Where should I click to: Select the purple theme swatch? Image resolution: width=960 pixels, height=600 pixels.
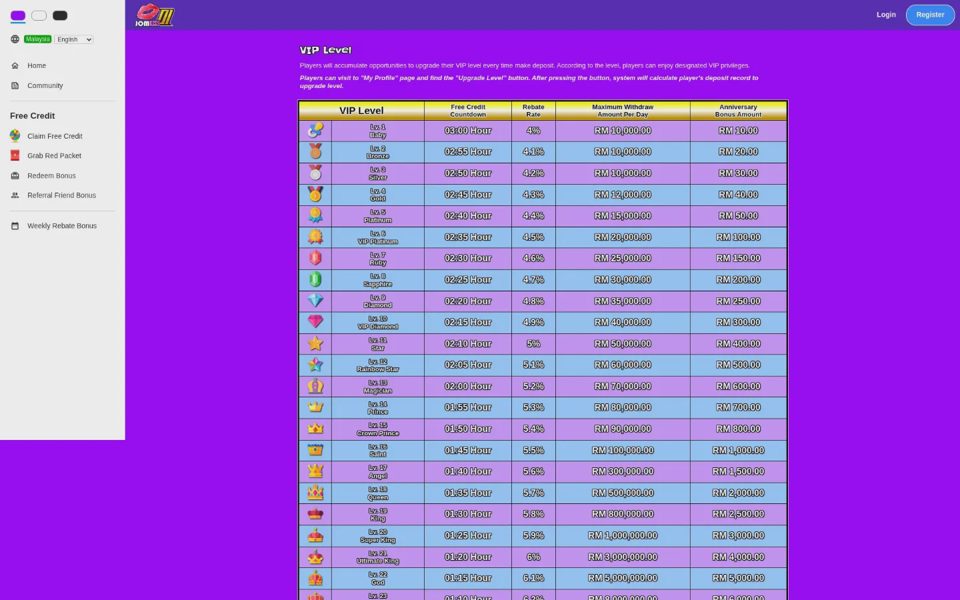(18, 15)
